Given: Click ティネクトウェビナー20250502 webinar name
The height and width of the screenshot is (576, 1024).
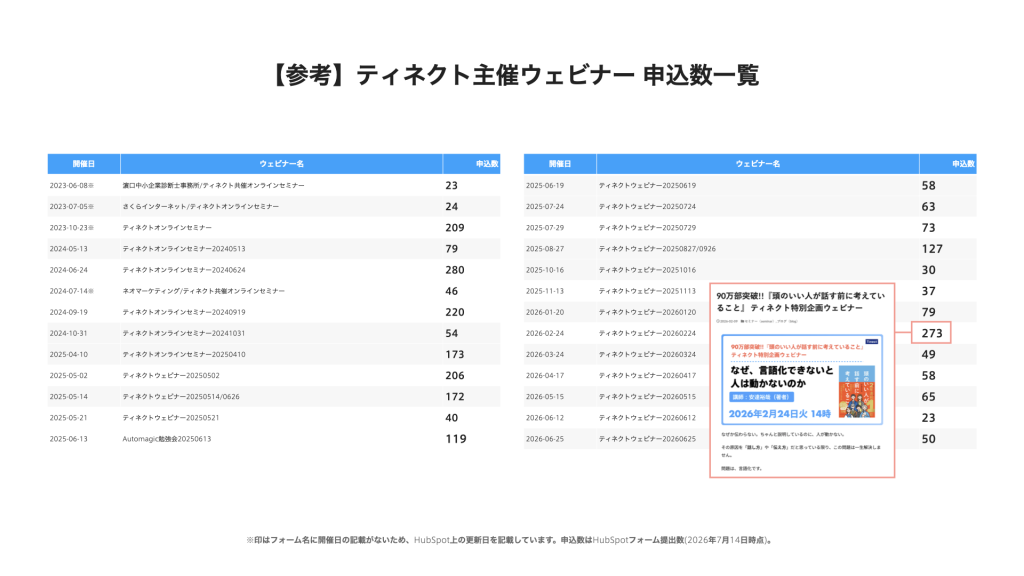Looking at the screenshot, I should 171,376.
